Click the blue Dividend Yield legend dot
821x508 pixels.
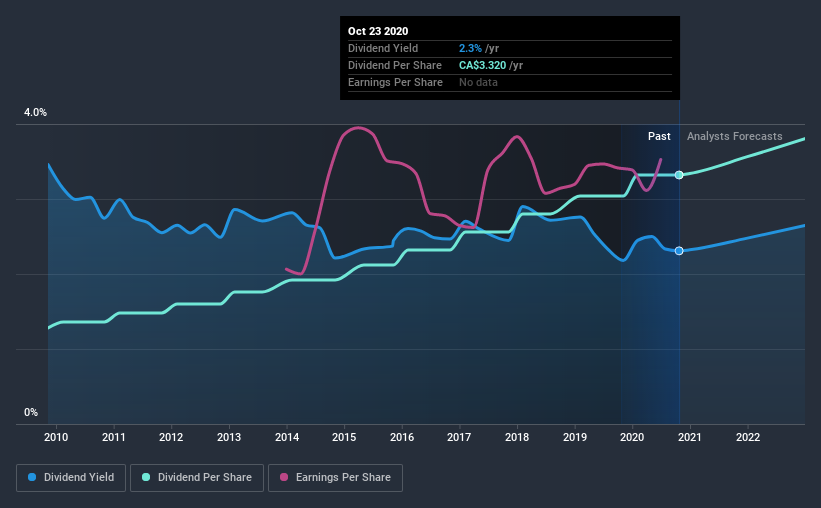point(32,477)
